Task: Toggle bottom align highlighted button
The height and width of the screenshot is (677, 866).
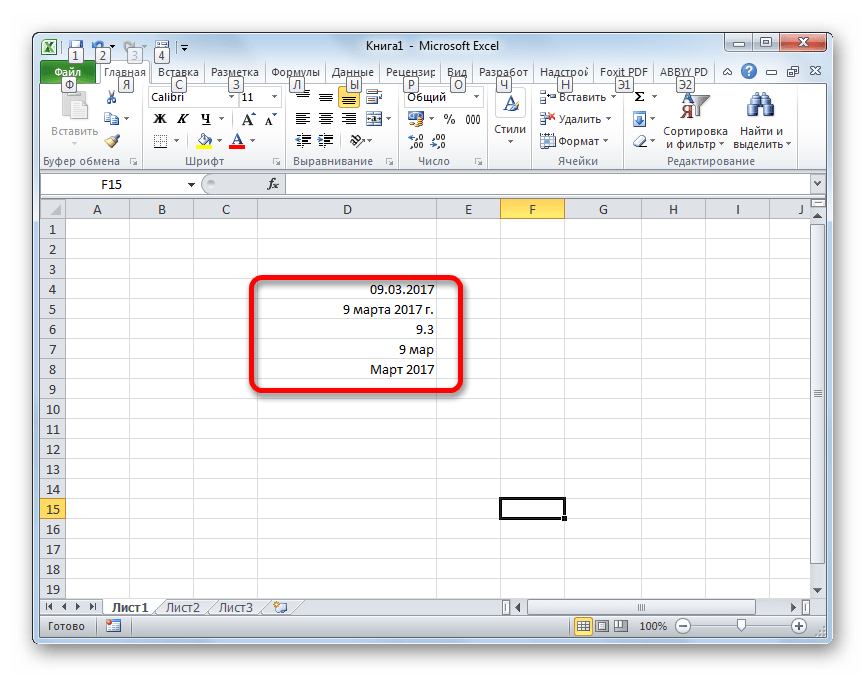Action: pyautogui.click(x=349, y=98)
